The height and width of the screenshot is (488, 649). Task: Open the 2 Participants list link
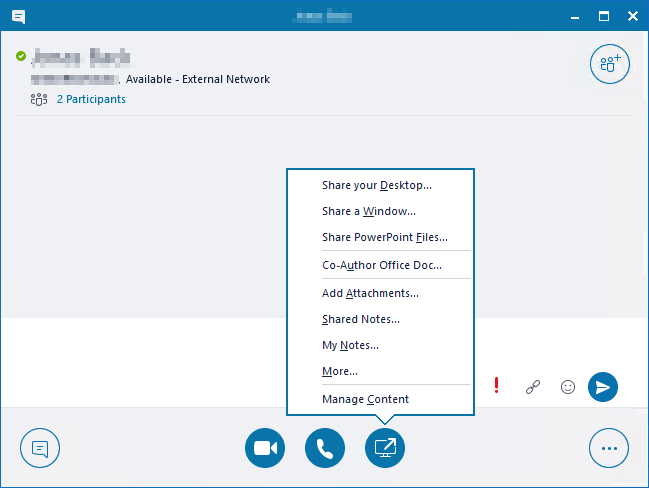(x=90, y=99)
